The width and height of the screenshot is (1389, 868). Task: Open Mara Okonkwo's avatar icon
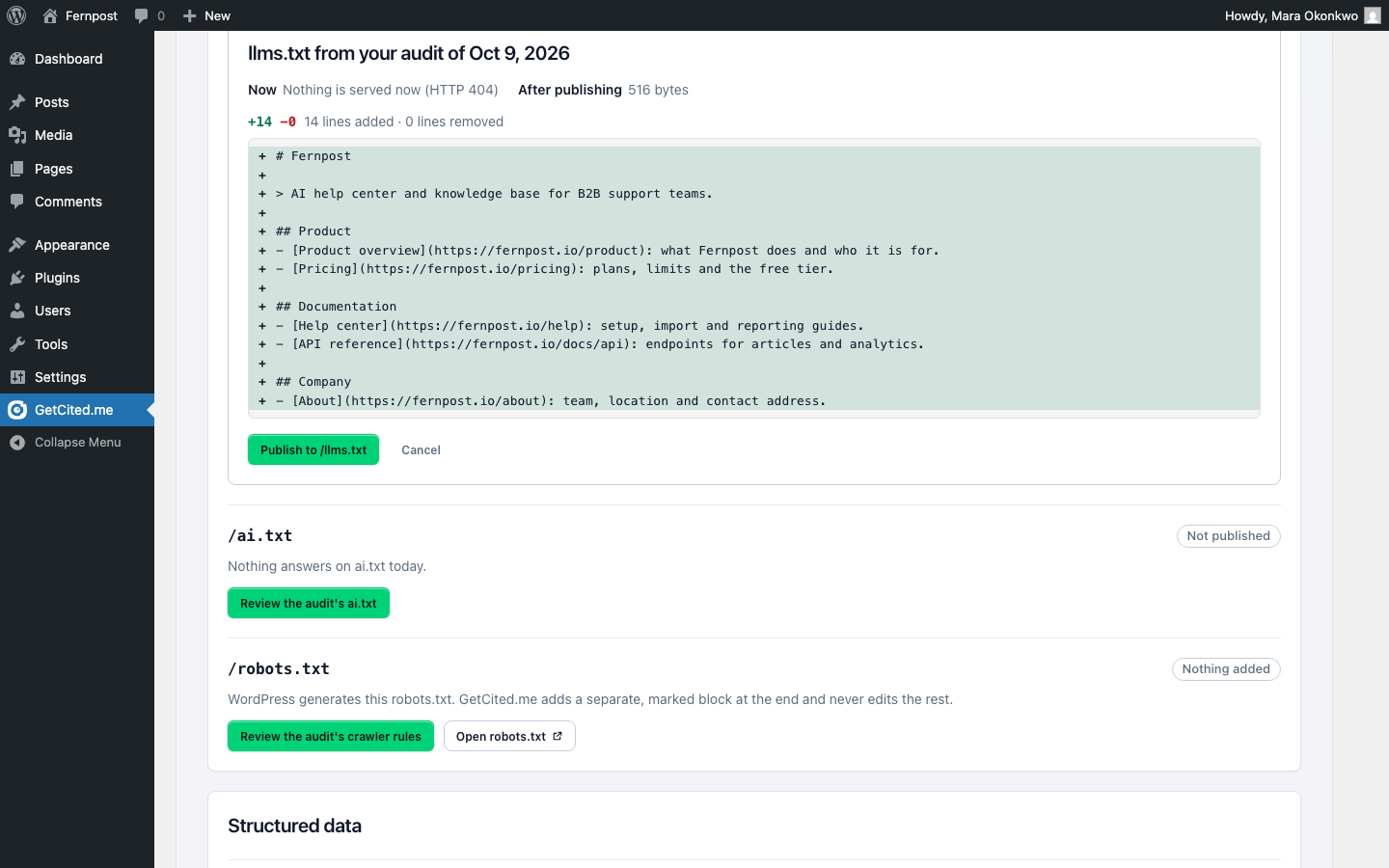pyautogui.click(x=1373, y=15)
